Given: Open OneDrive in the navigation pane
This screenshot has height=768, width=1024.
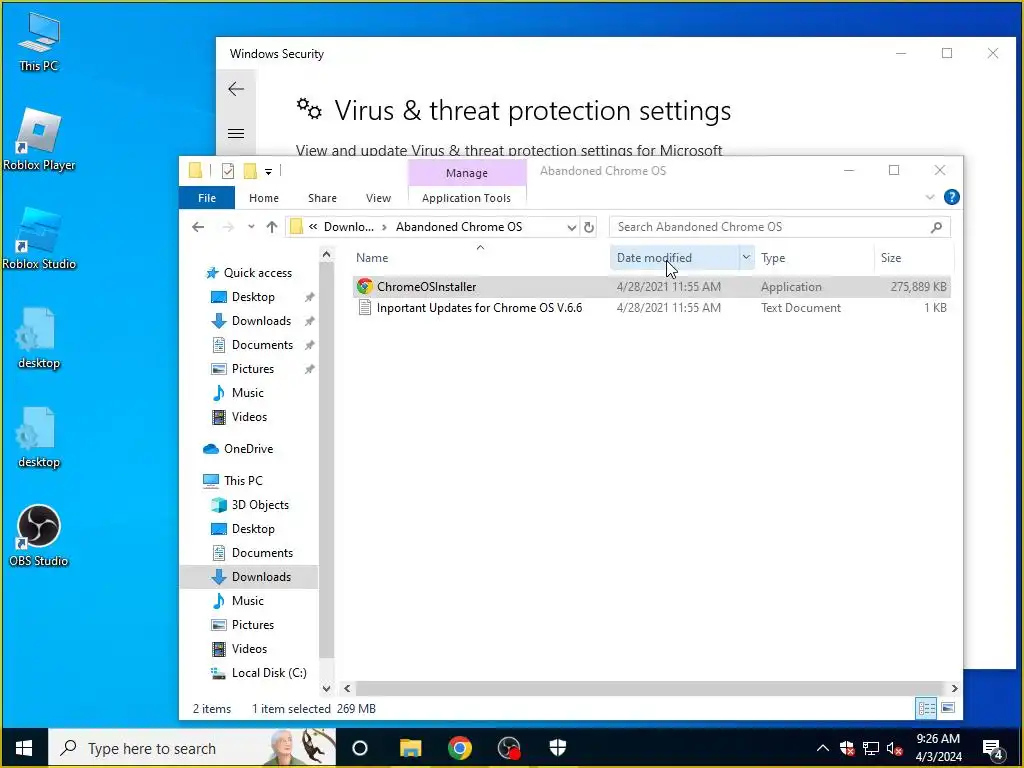Looking at the screenshot, I should 248,449.
